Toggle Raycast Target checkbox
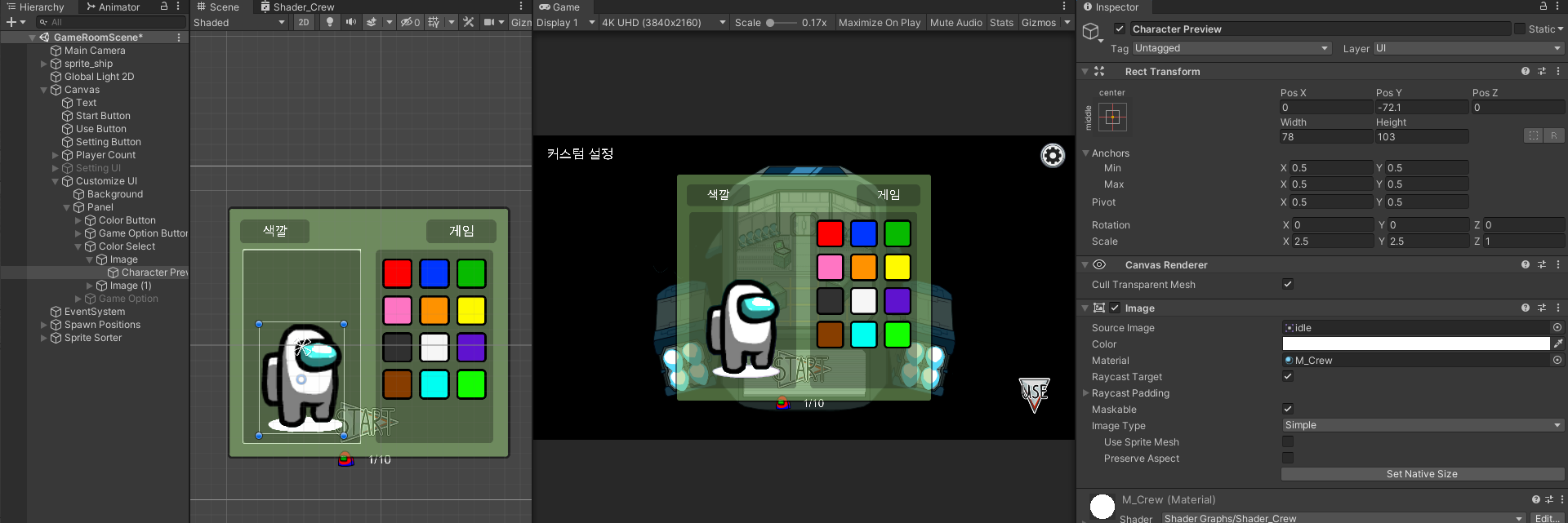 point(1288,376)
